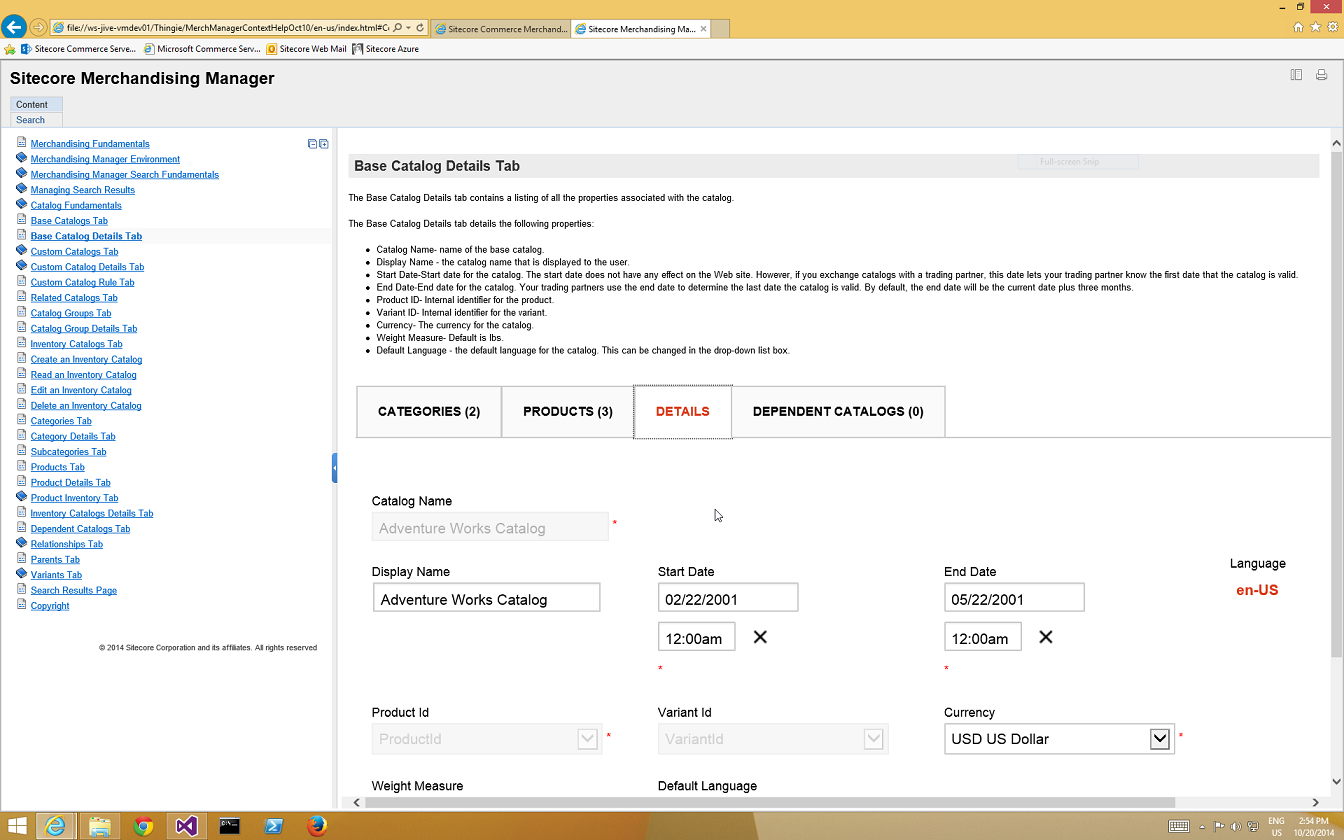1344x840 pixels.
Task: Open Internet Explorer favorites star
Action: tap(1315, 27)
